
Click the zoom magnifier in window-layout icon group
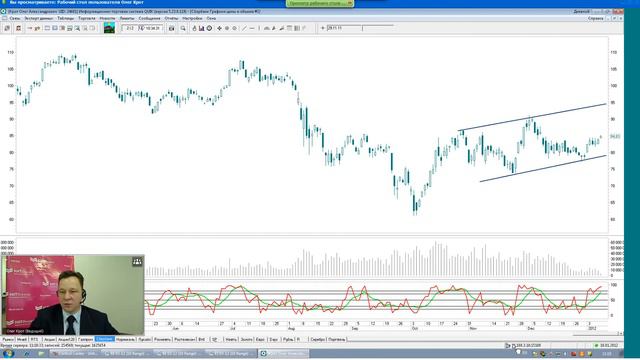(x=77, y=28)
